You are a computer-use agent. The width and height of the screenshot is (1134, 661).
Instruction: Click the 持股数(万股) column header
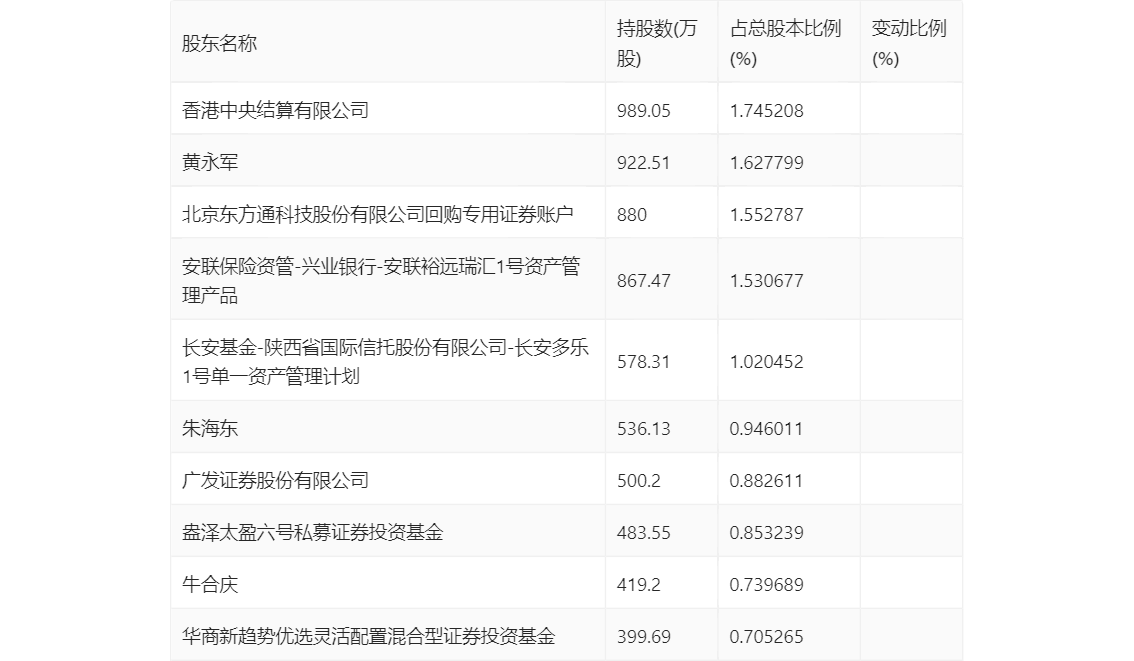point(657,43)
